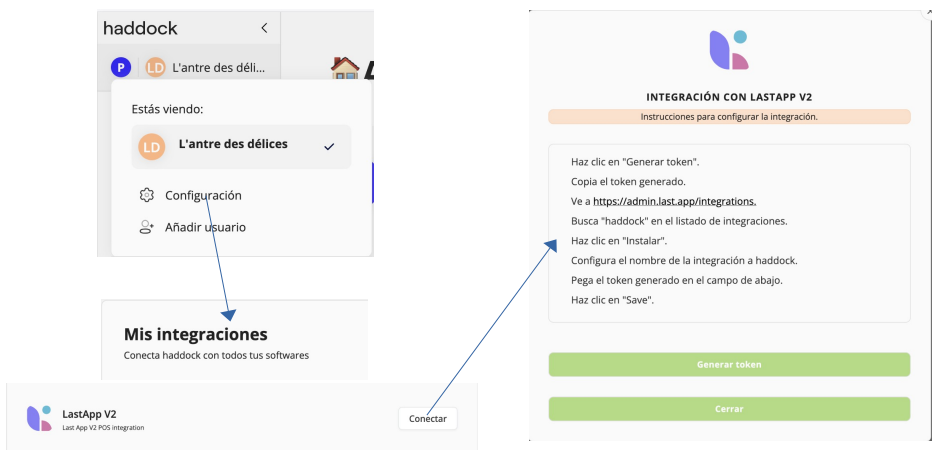938x468 pixels.
Task: Choose Añadir usuario from the menu
Action: click(205, 227)
